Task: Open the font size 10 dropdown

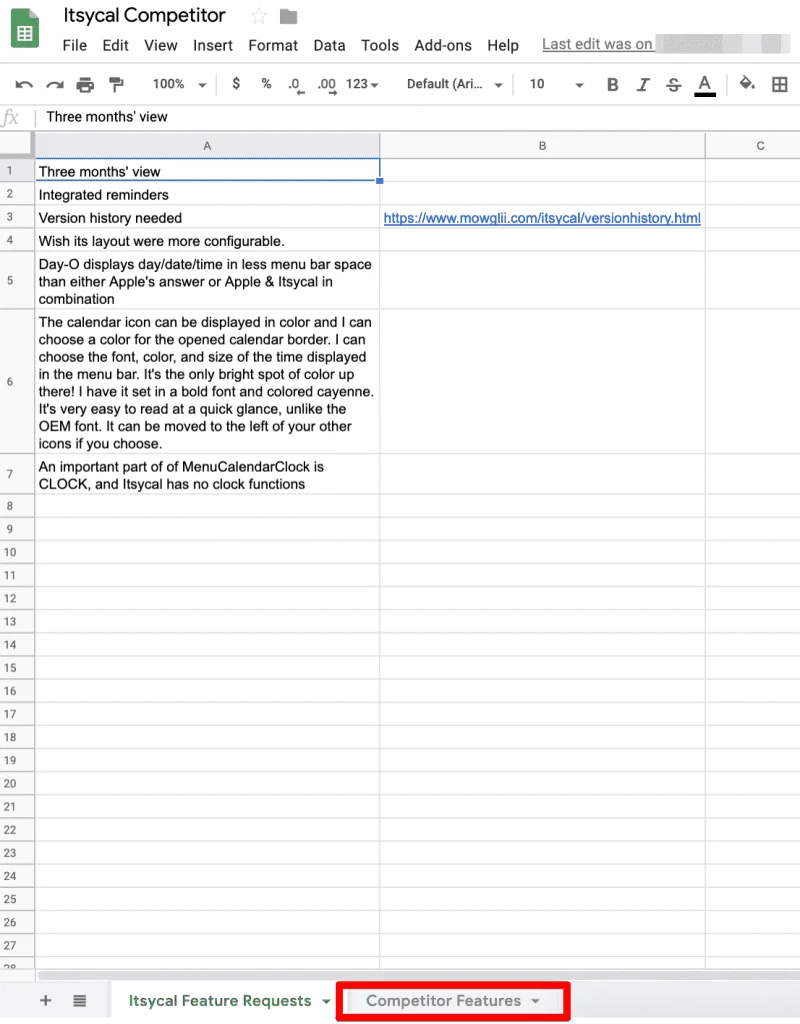Action: coord(556,84)
